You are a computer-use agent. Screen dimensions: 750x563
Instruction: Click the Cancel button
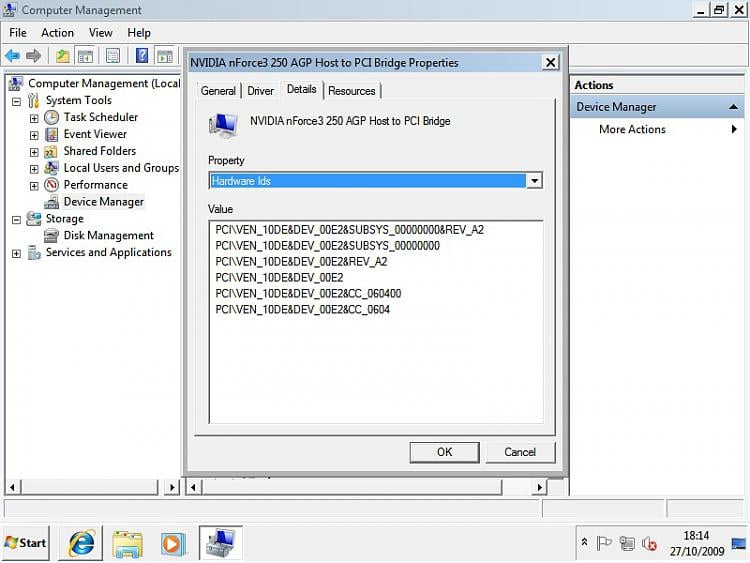pyautogui.click(x=520, y=452)
